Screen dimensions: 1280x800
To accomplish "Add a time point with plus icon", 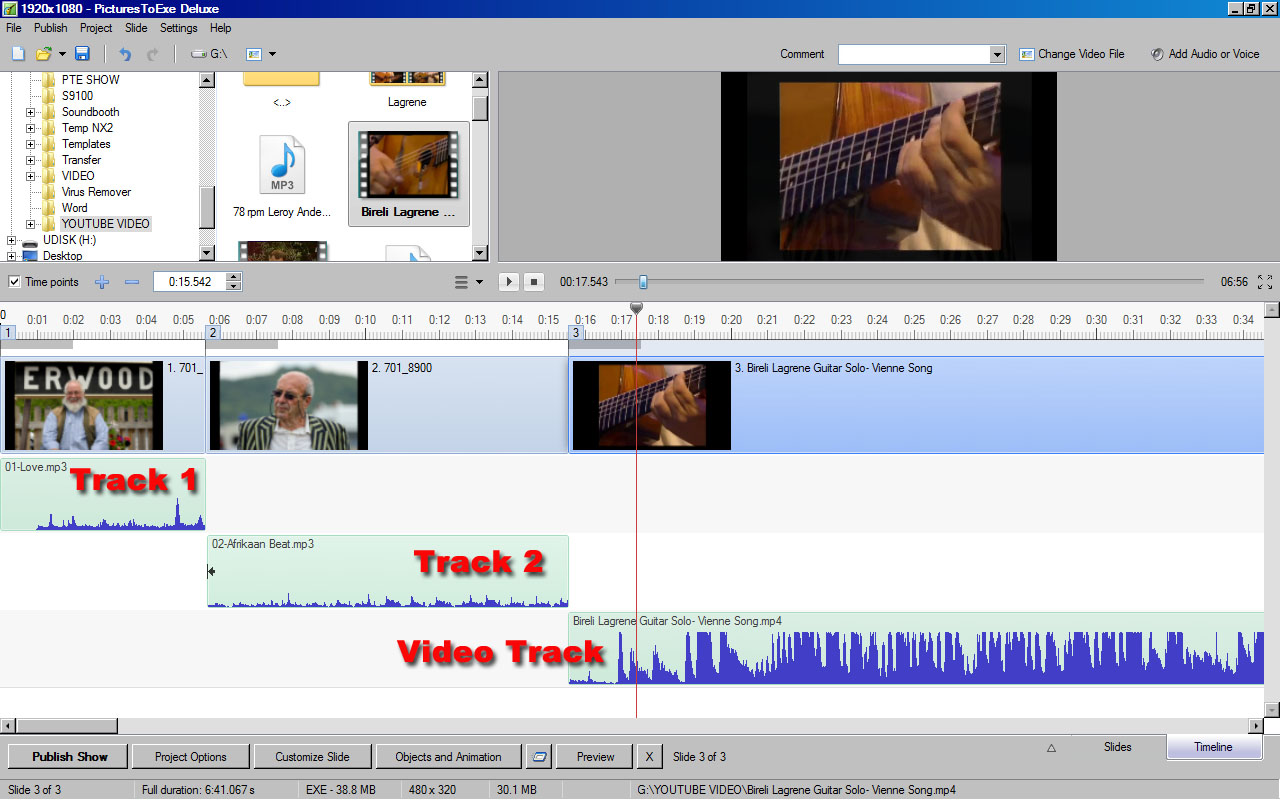I will [102, 282].
